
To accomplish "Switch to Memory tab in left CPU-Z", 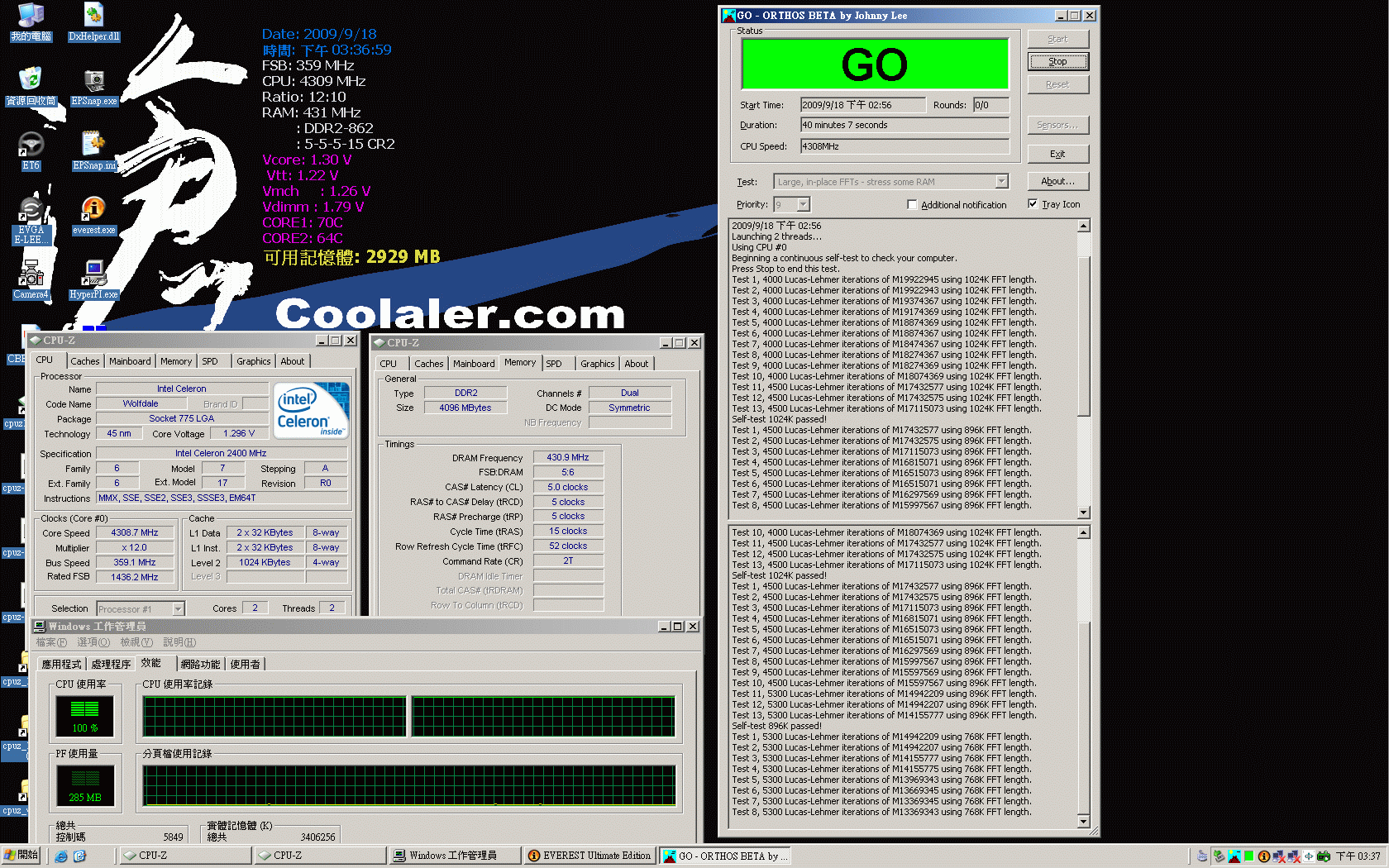I will coord(176,361).
